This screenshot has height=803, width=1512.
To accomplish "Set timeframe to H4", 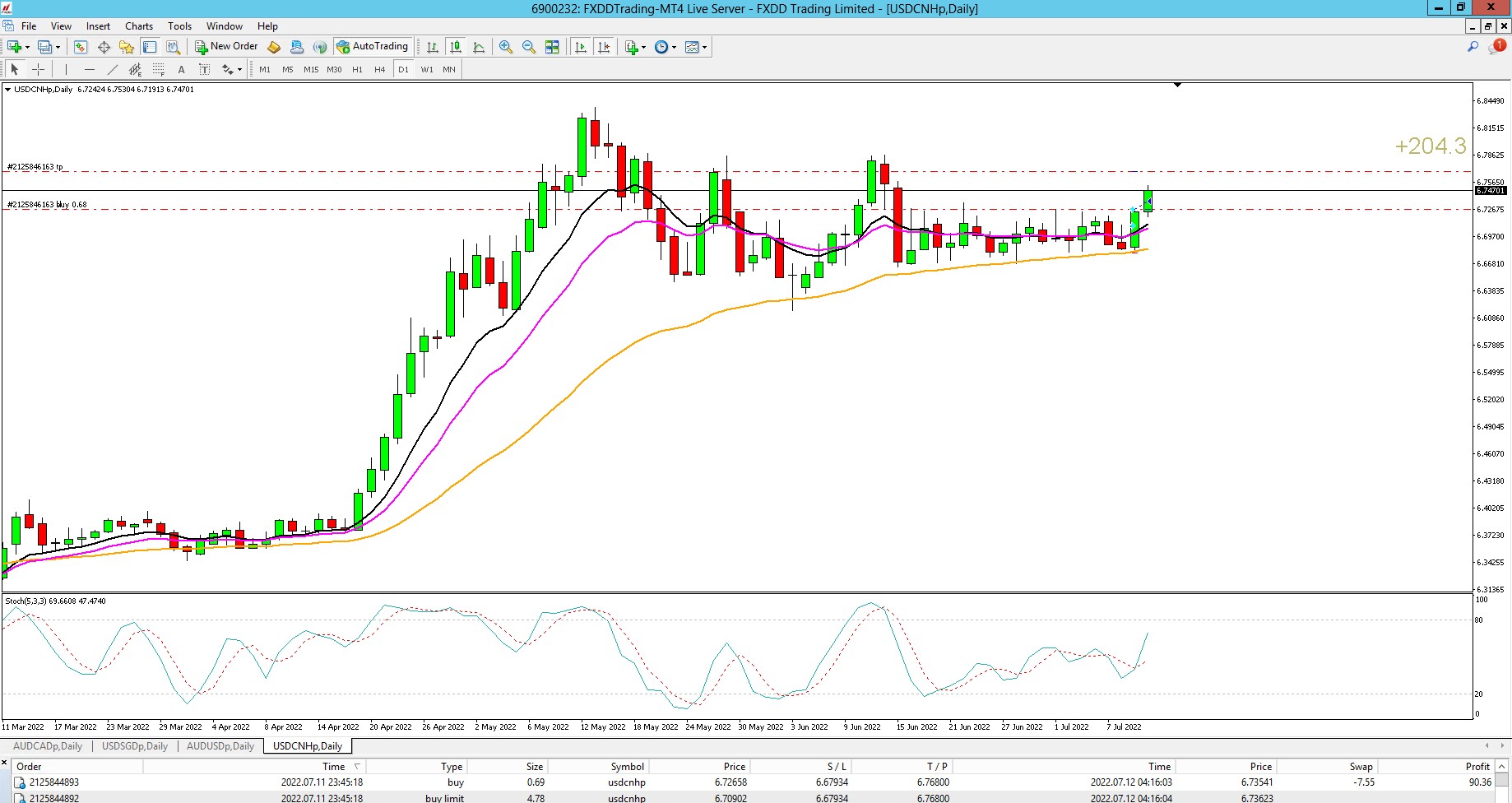I will (380, 69).
